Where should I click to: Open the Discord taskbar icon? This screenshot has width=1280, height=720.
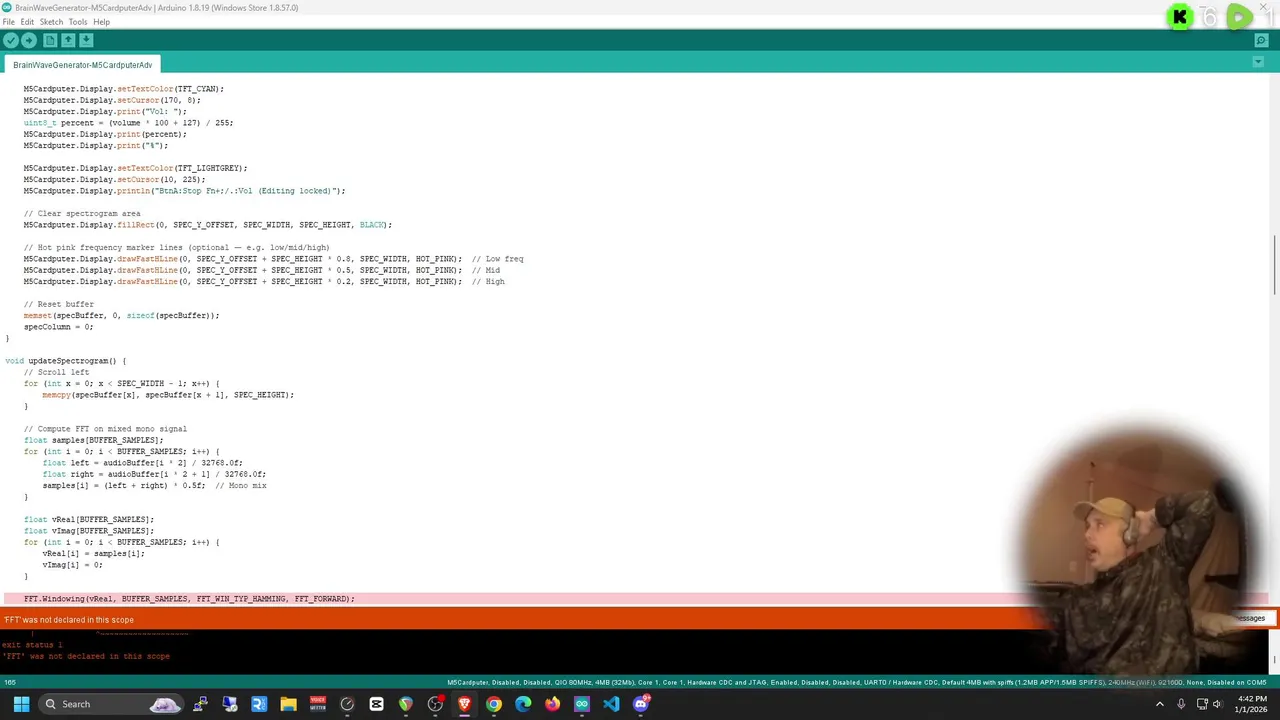(641, 704)
